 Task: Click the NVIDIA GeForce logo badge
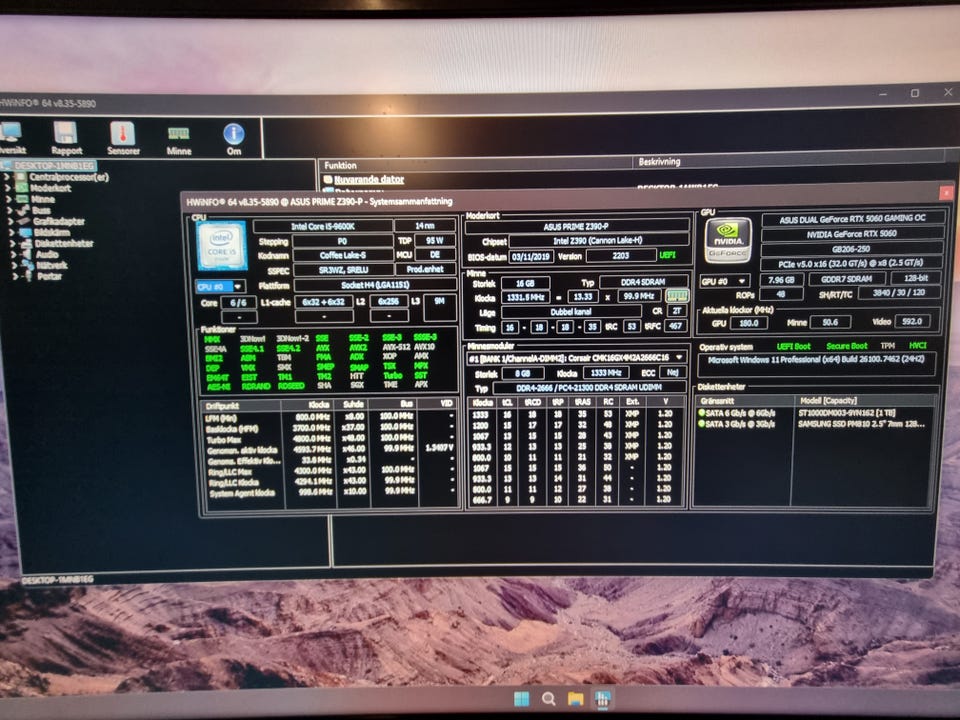(727, 241)
